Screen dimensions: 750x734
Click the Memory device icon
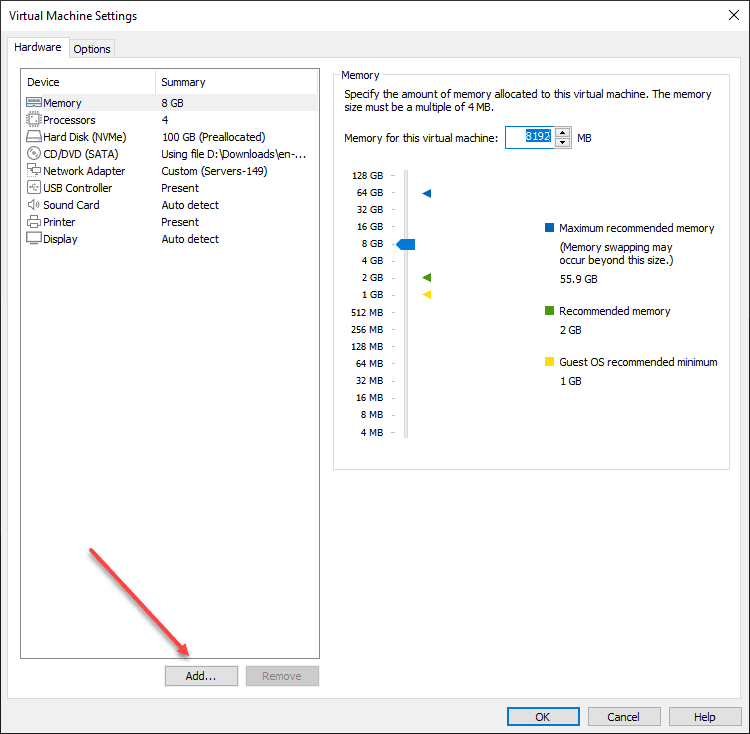click(x=33, y=102)
